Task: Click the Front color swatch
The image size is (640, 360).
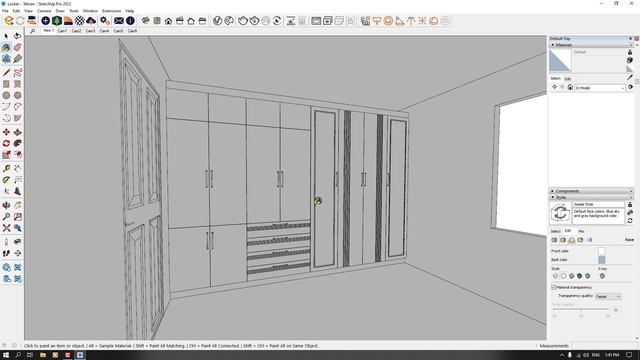Action: coord(602,251)
